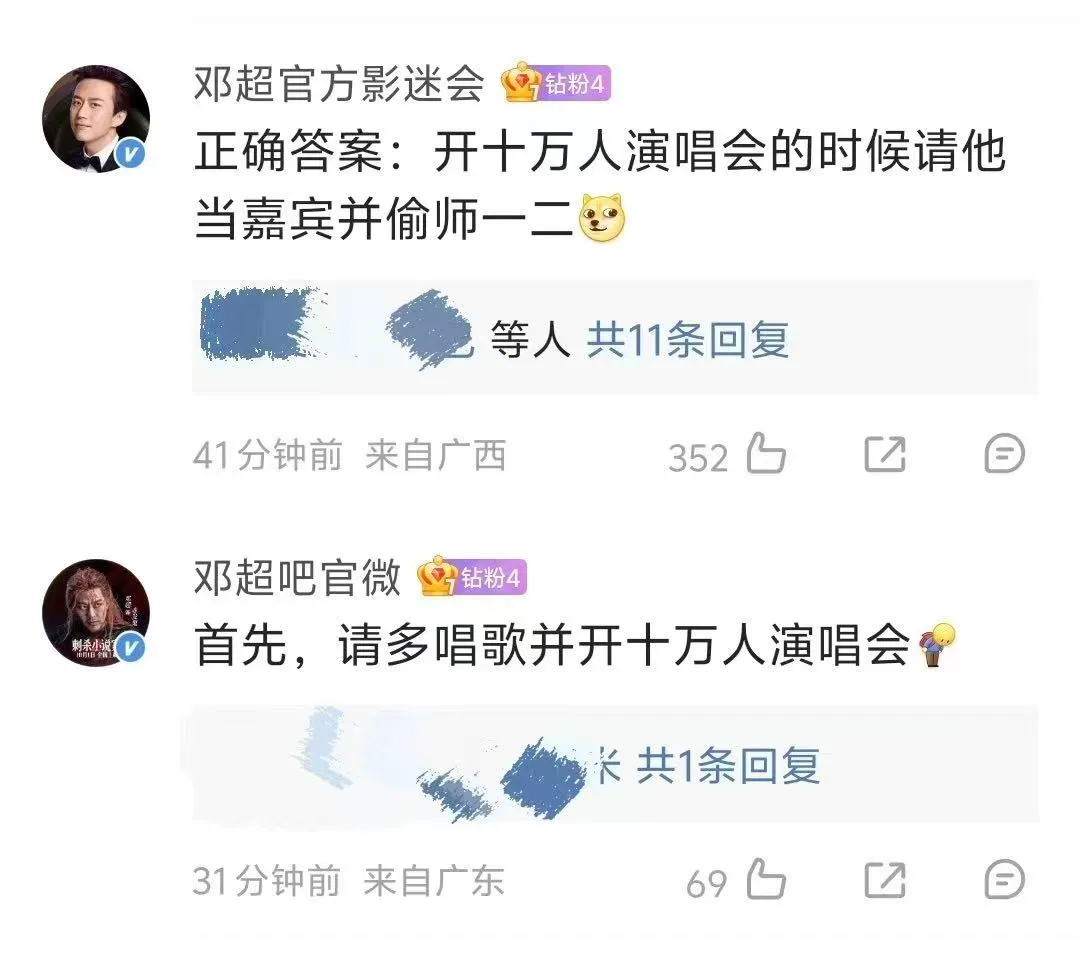The width and height of the screenshot is (1080, 961).
Task: Open the username 邓超官方影迷会
Action: 339,84
